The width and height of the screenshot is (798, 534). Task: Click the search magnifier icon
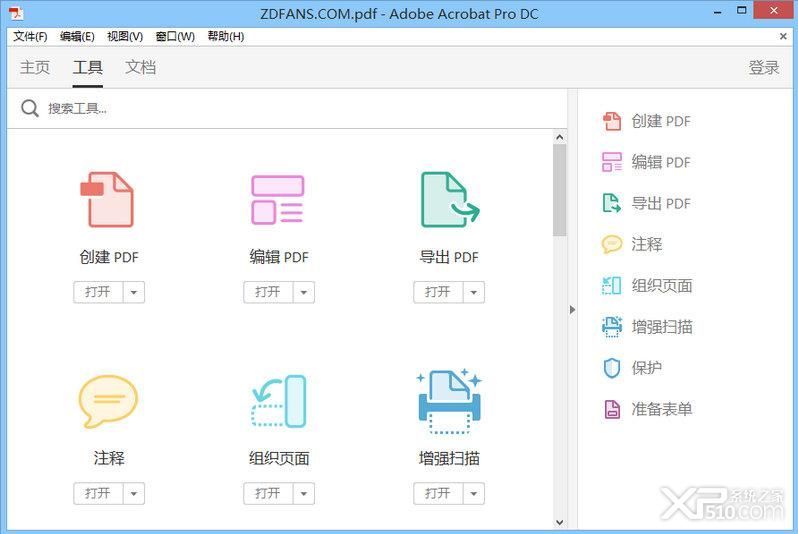point(30,108)
